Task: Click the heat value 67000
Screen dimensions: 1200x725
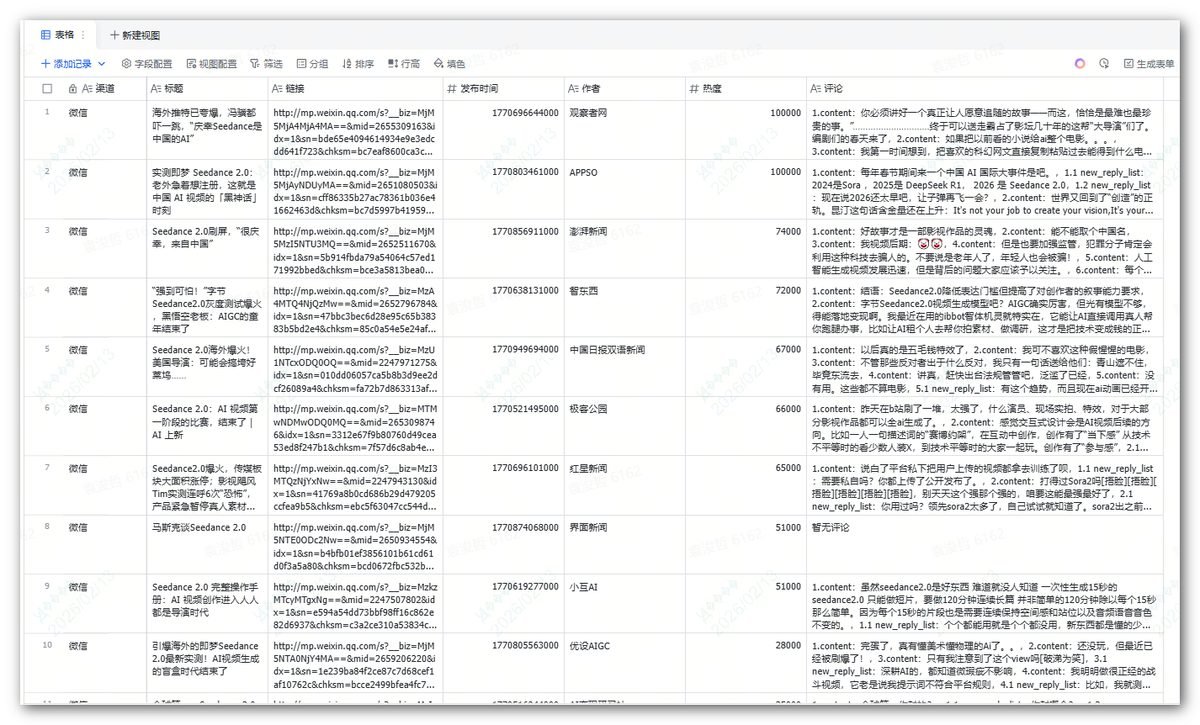Action: (x=787, y=349)
